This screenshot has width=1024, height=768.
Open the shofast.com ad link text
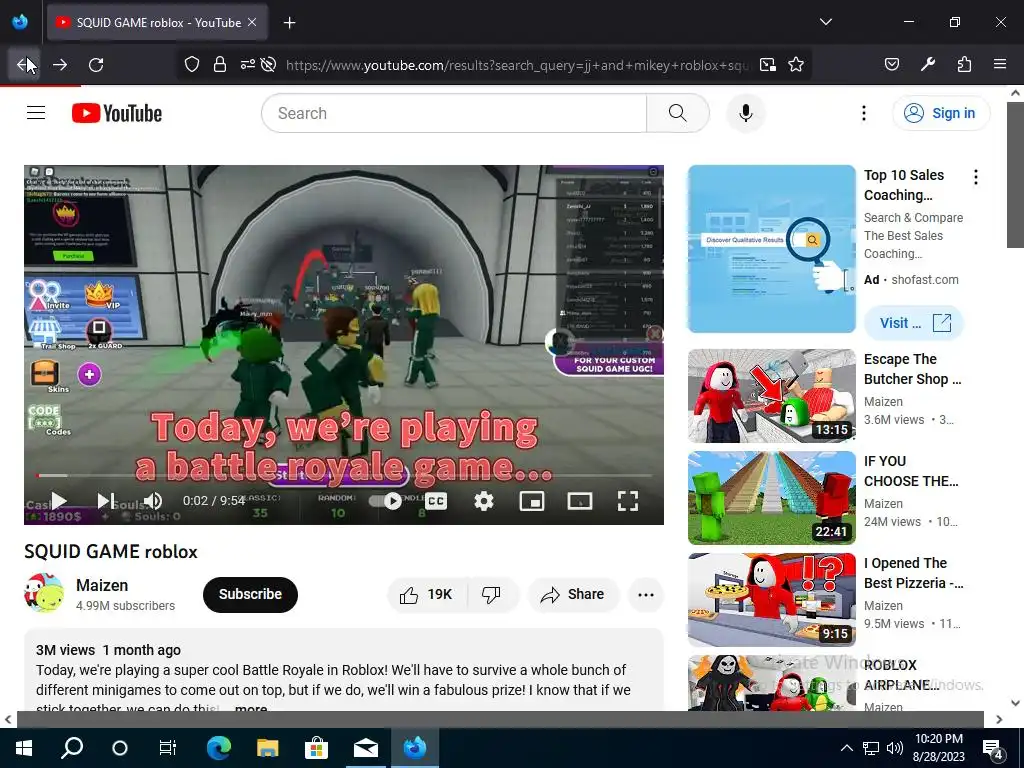925,280
